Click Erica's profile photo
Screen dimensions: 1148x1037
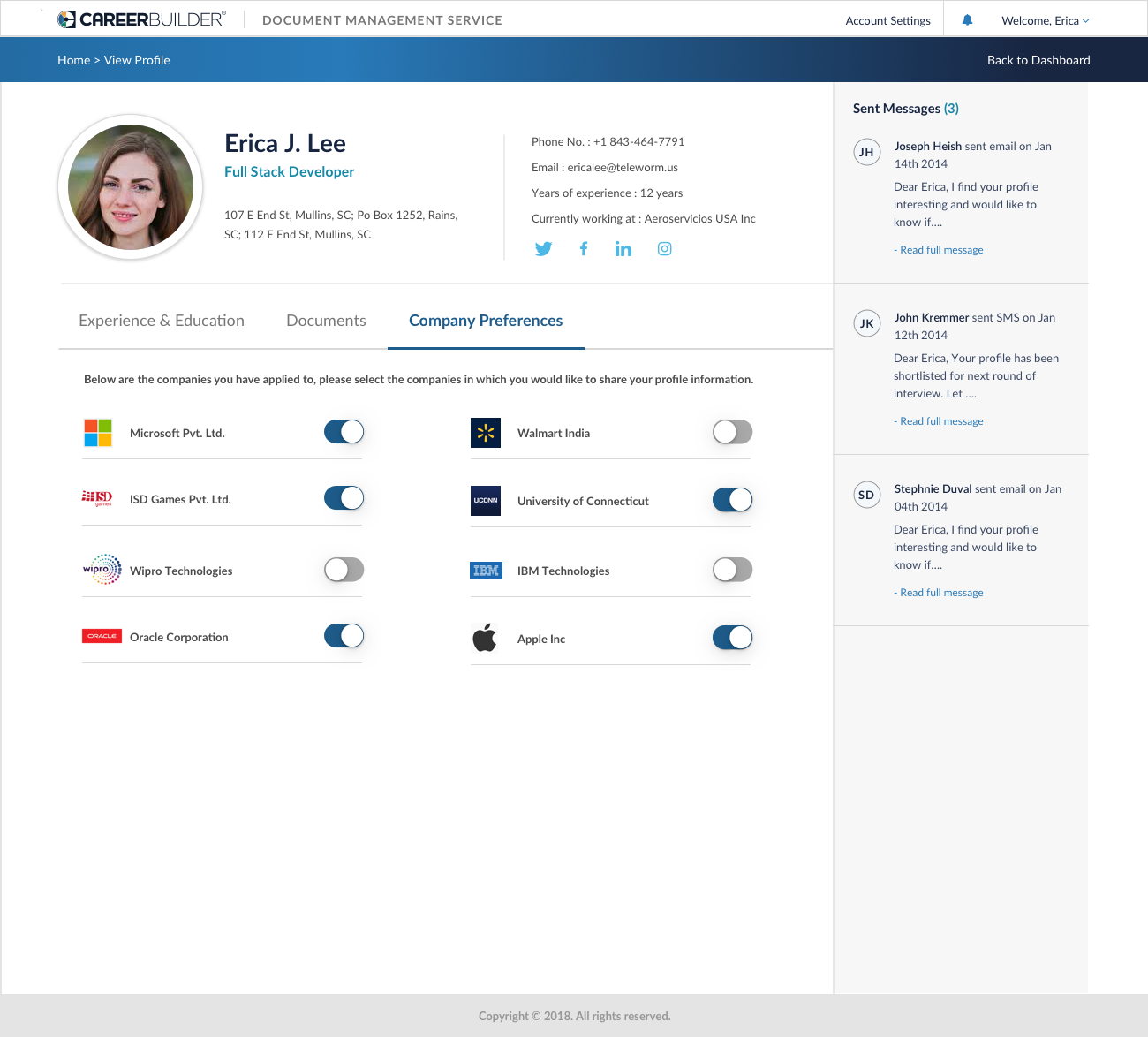131,186
